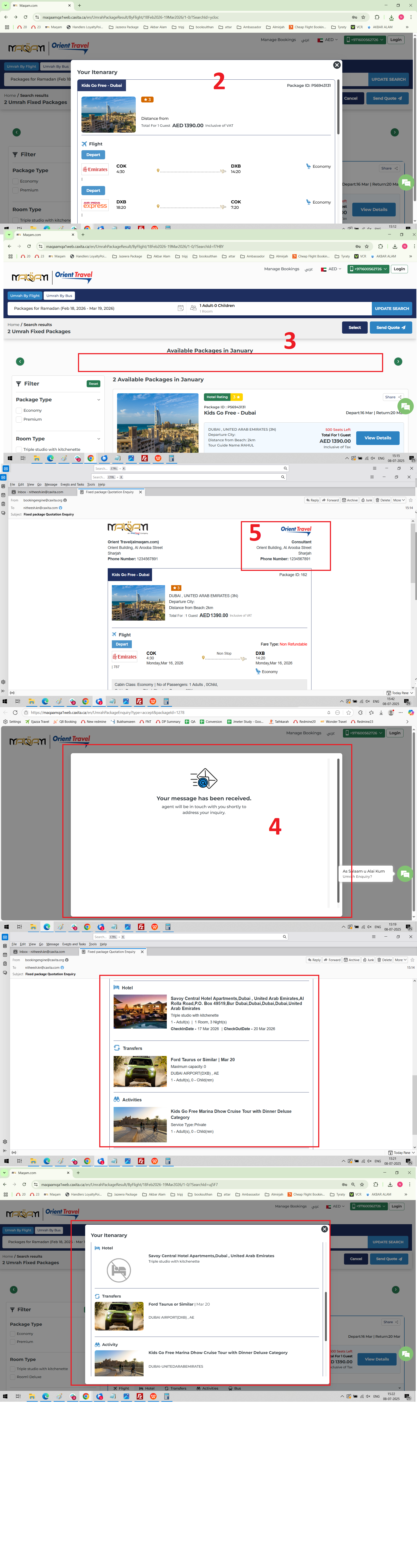Click the Air India Express airline logo
Viewport: 417px width, 1568px height.
(95, 205)
